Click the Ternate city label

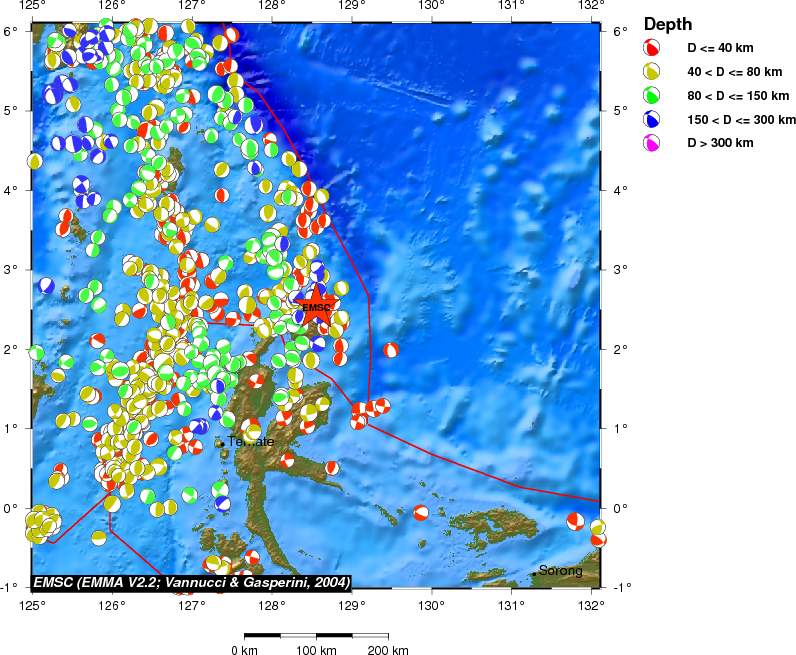pos(250,441)
